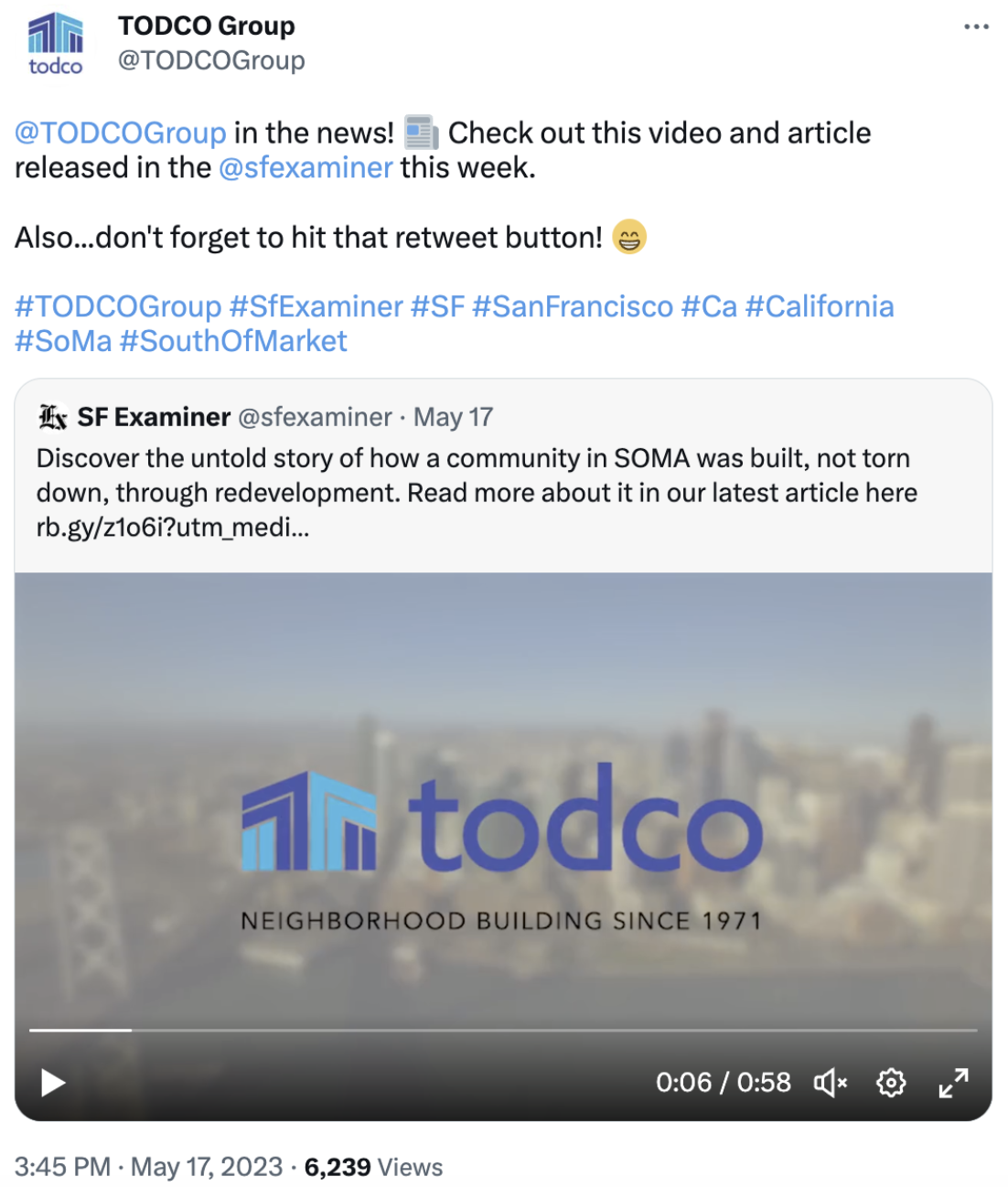This screenshot has height=1187, width=1008.
Task: Unmute the video with the speaker icon
Action: pos(831,1083)
